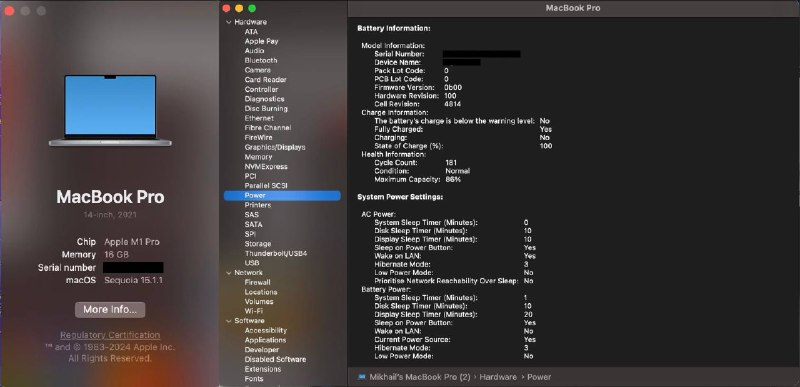Collapse the Hardware section in sidebar
Screen dimensions: 800x387
[x=228, y=22]
